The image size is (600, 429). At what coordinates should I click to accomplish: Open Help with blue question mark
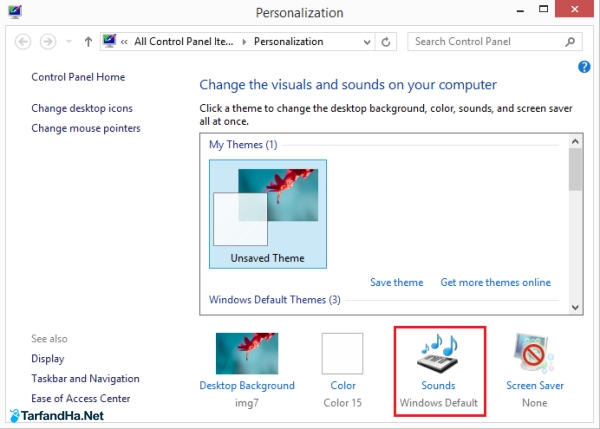click(584, 67)
